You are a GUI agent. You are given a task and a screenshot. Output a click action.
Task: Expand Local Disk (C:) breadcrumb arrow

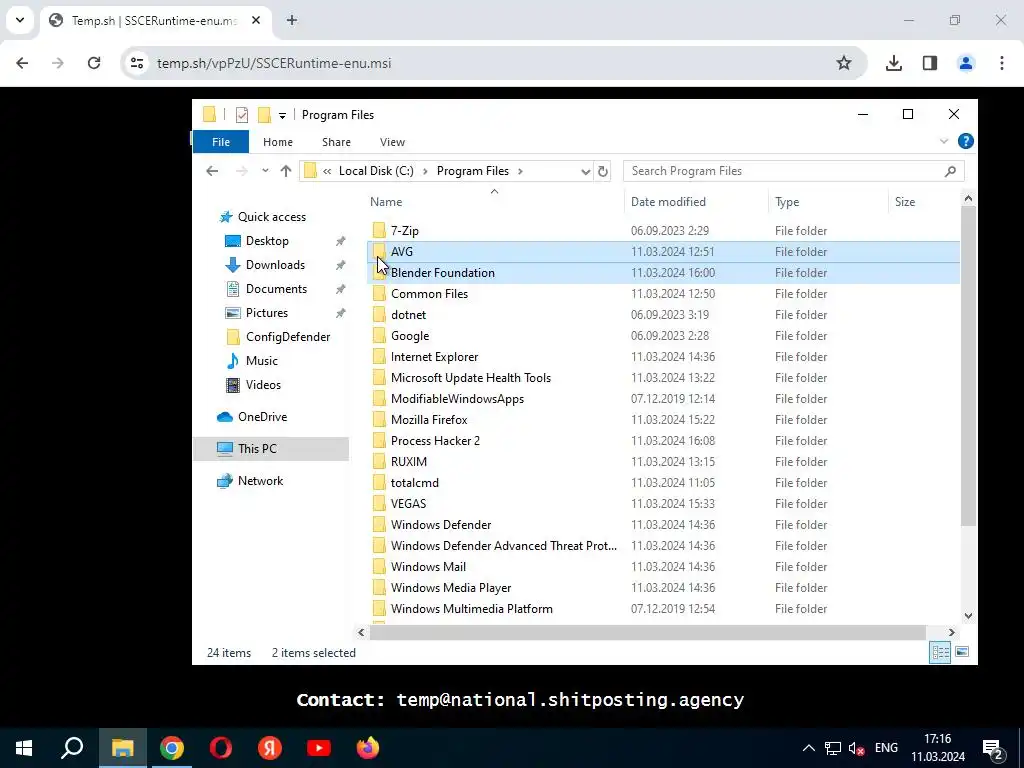425,171
